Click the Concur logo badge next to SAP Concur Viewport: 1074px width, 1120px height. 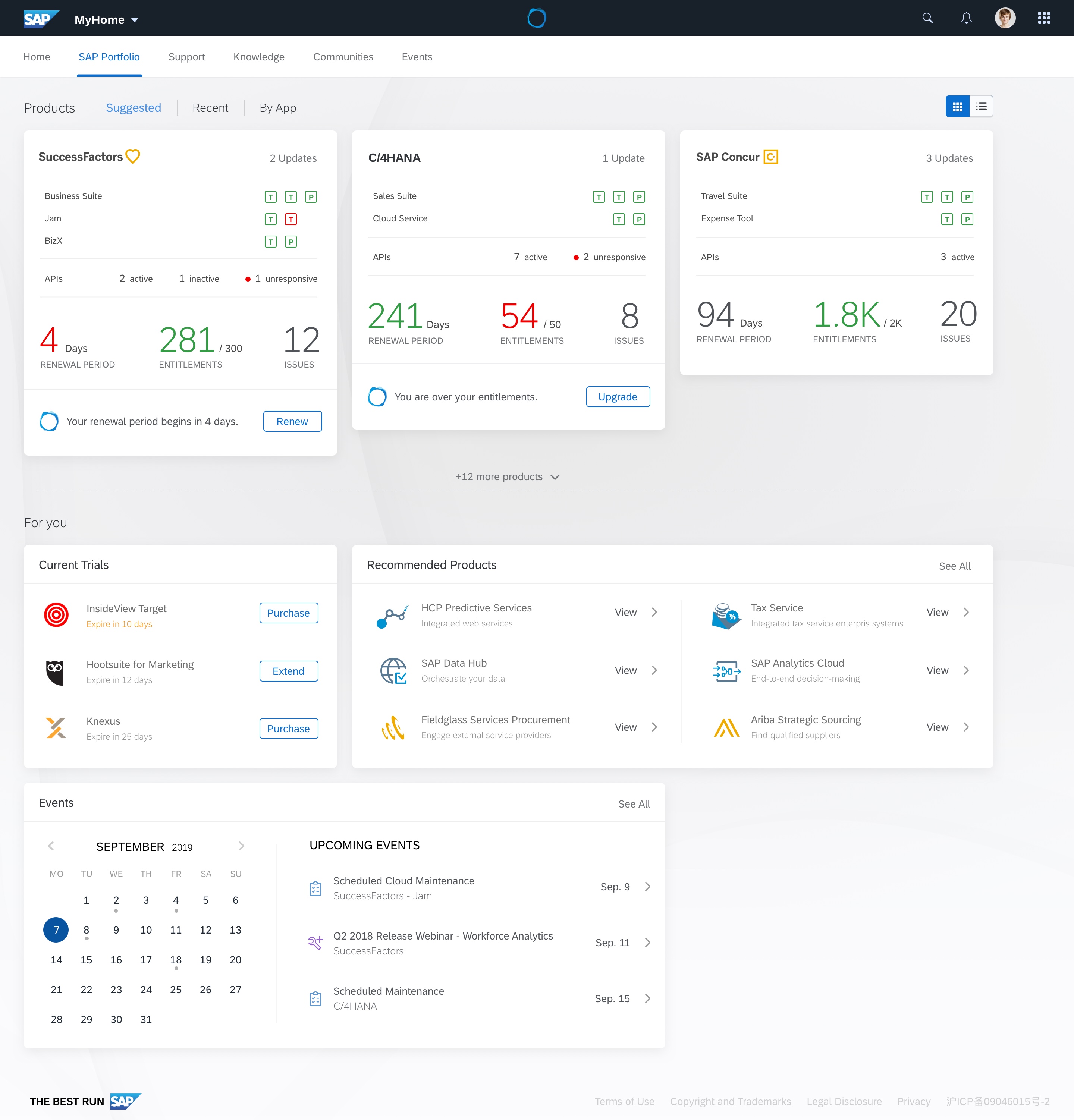(770, 156)
